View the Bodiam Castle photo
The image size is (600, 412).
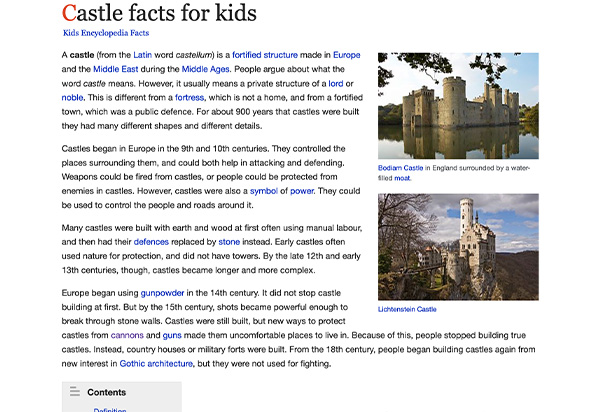pos(458,106)
